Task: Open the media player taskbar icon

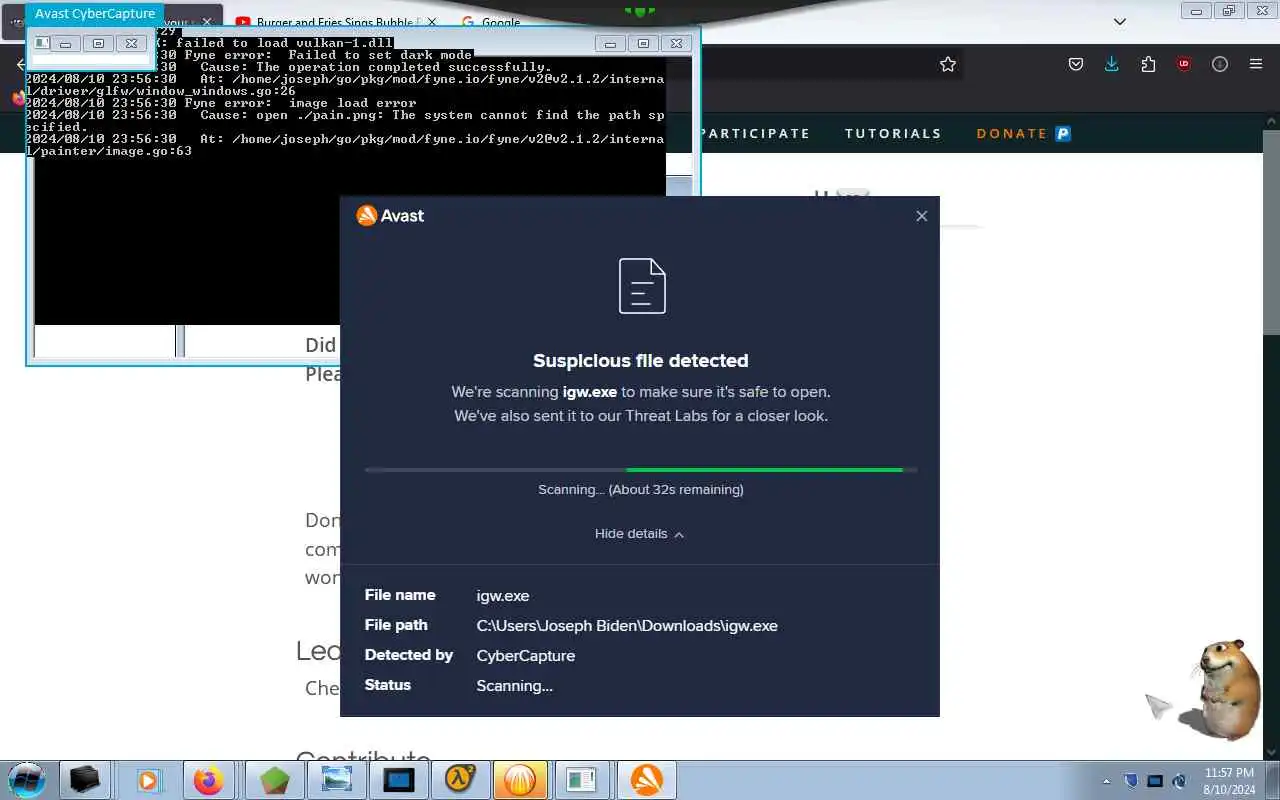Action: 148,780
